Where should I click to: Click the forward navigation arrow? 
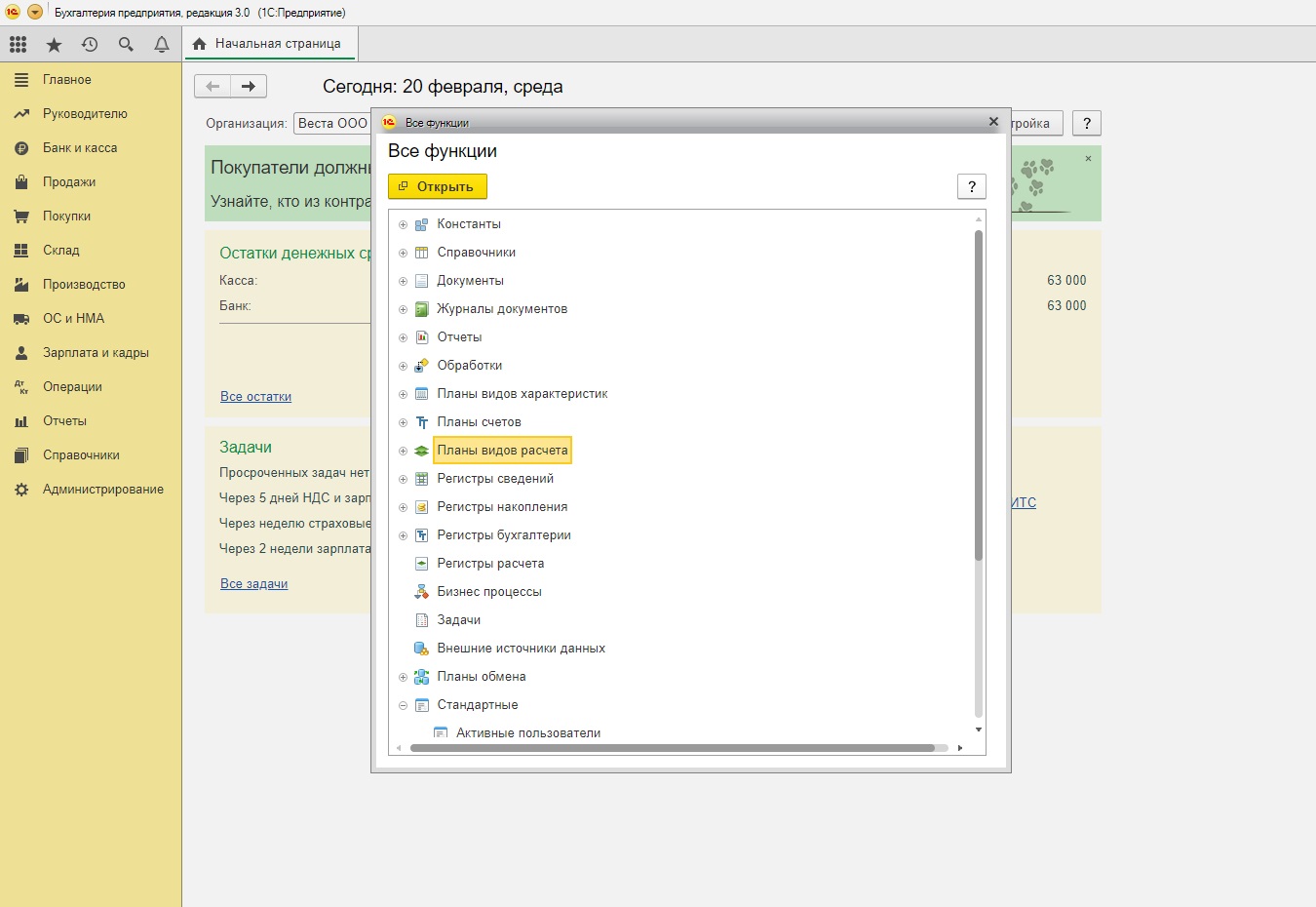coord(249,87)
